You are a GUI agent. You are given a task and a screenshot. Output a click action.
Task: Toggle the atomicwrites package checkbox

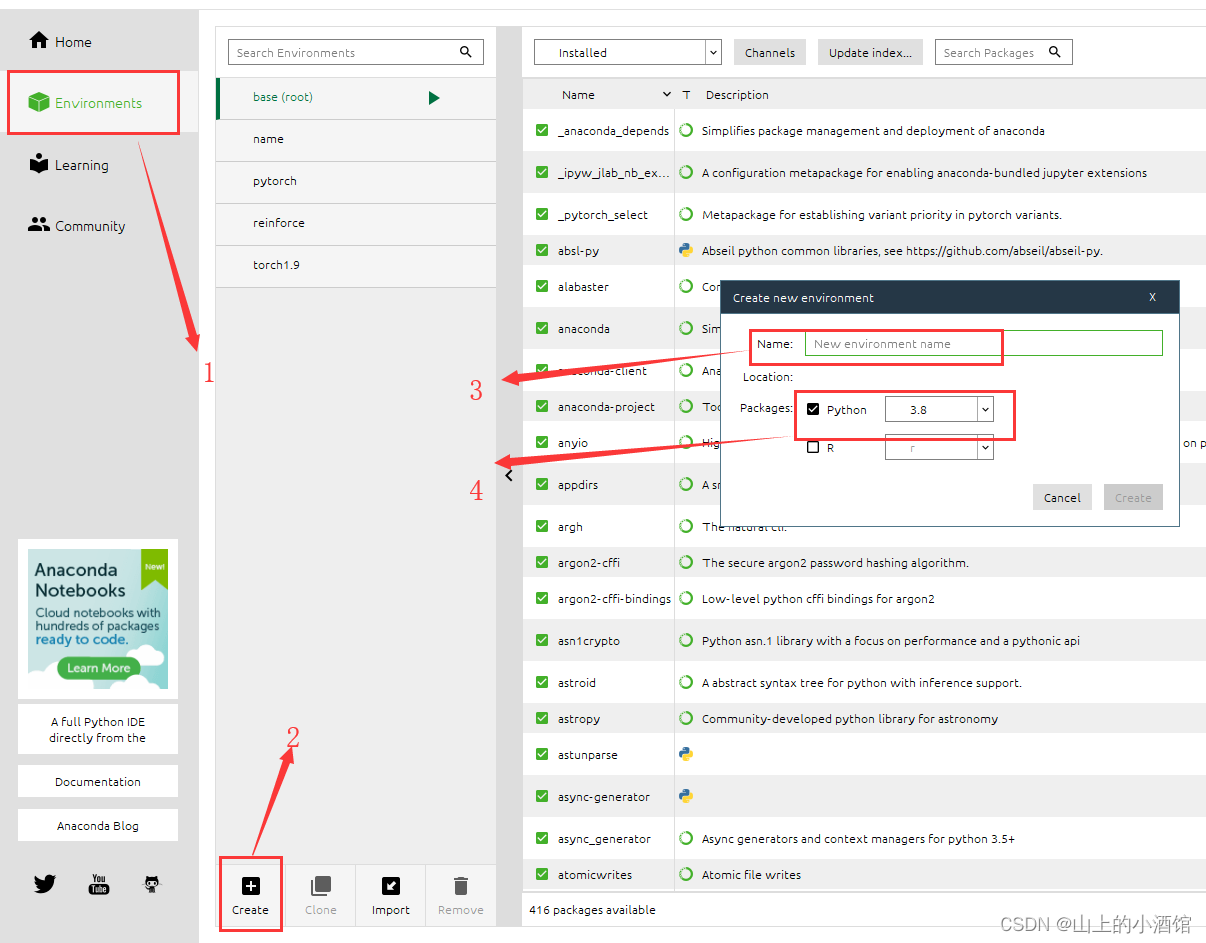[x=542, y=874]
